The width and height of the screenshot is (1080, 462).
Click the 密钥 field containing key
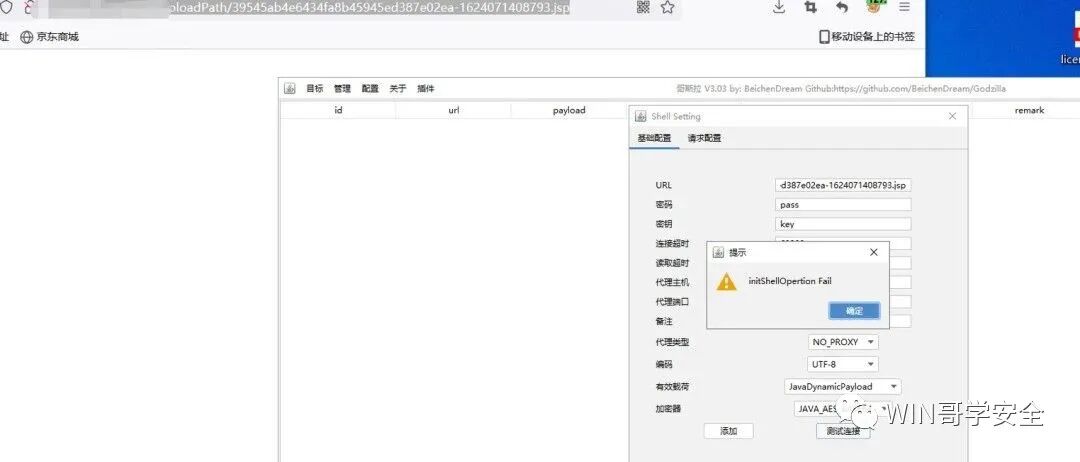[x=843, y=224]
